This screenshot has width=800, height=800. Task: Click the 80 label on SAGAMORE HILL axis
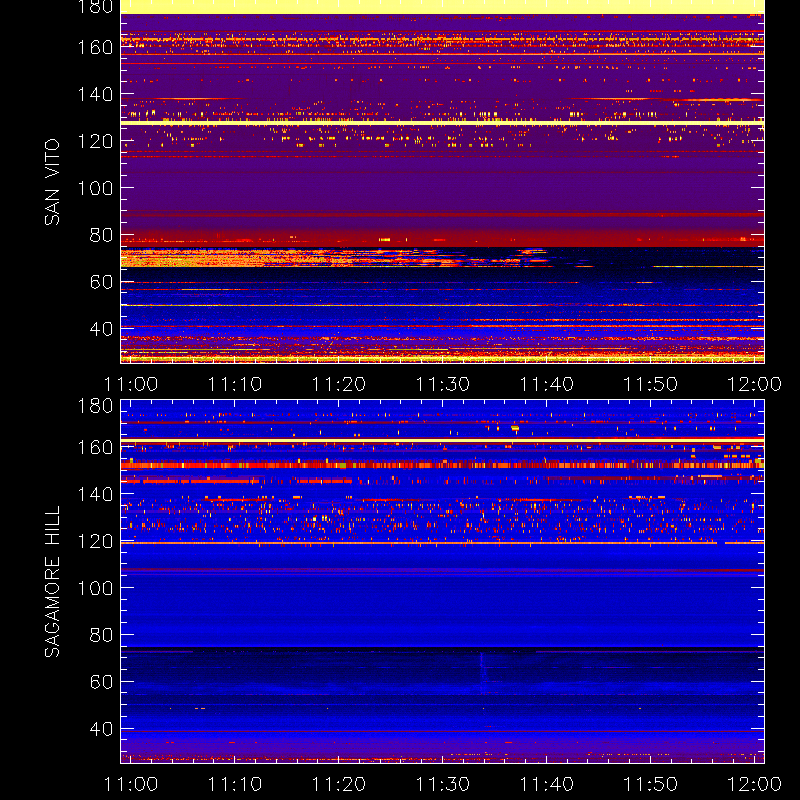(101, 635)
